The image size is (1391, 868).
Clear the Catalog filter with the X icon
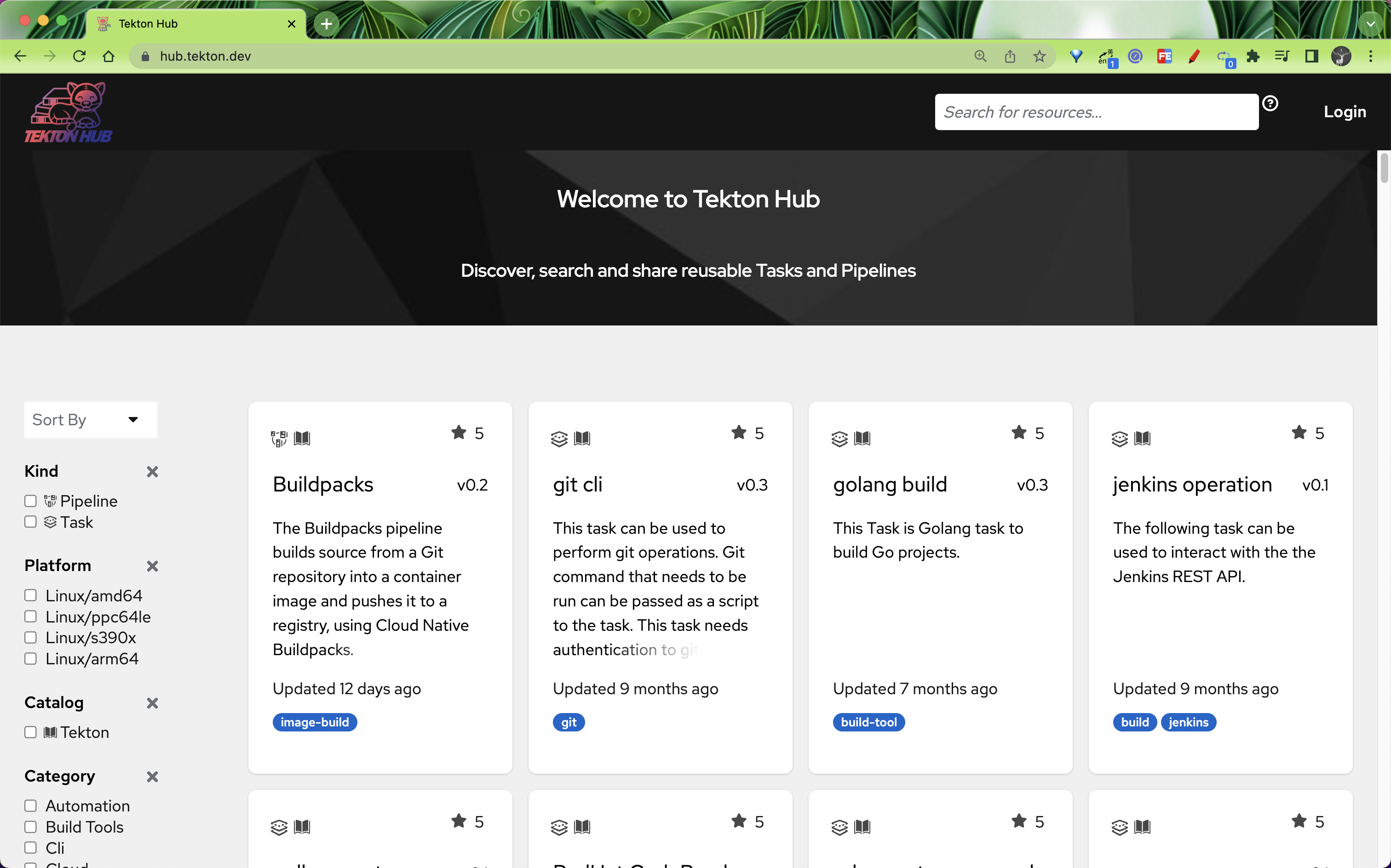(152, 703)
